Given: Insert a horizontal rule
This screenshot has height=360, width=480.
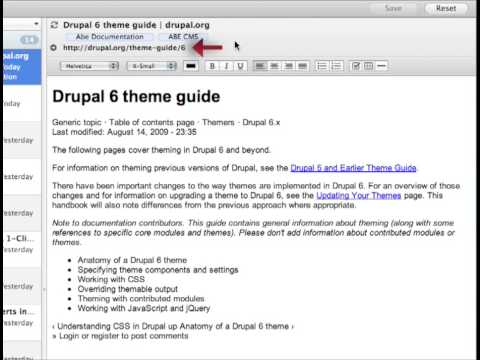Looking at the screenshot, I should click(x=382, y=66).
